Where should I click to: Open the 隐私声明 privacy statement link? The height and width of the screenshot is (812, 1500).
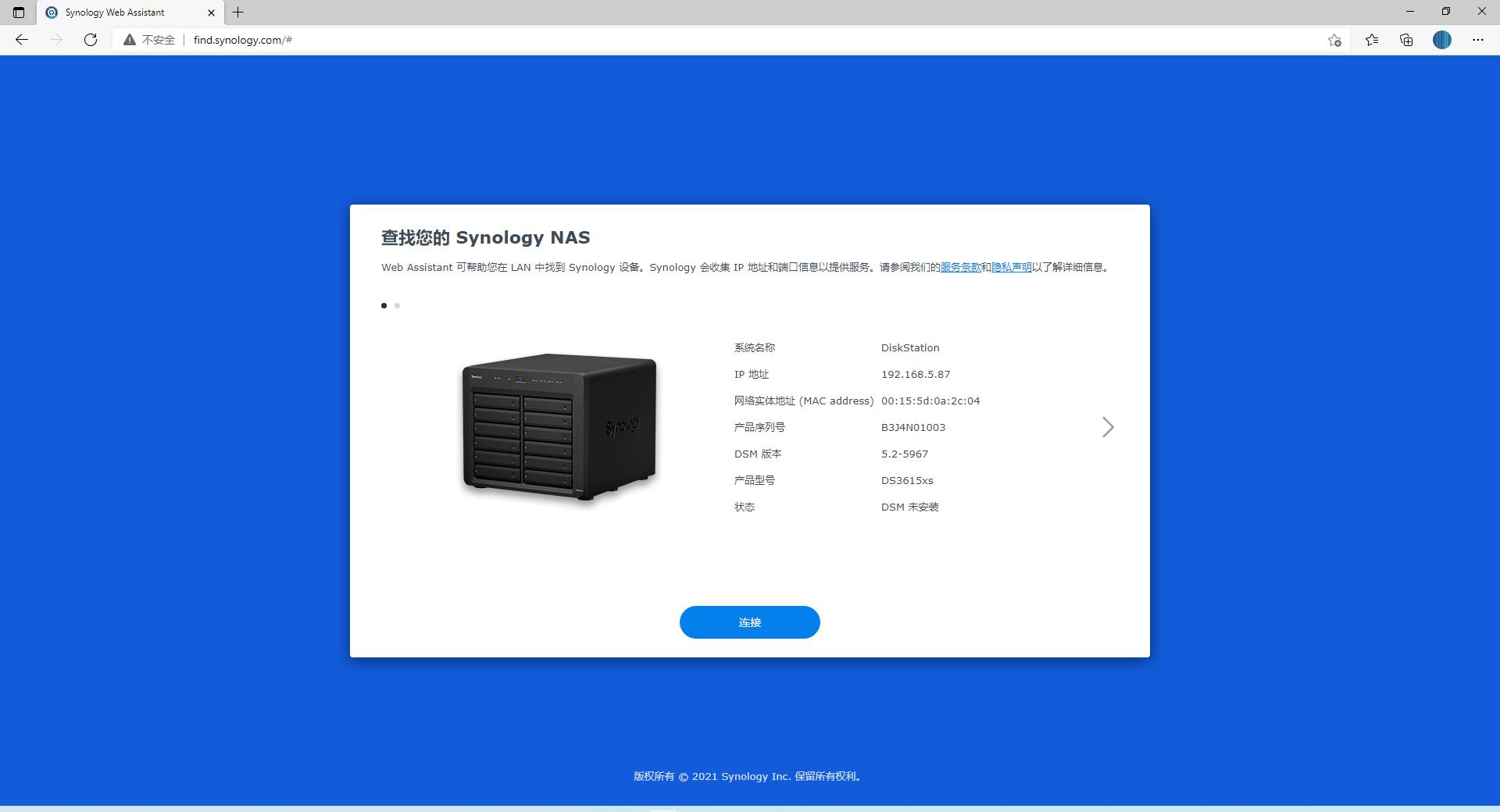pos(1011,267)
